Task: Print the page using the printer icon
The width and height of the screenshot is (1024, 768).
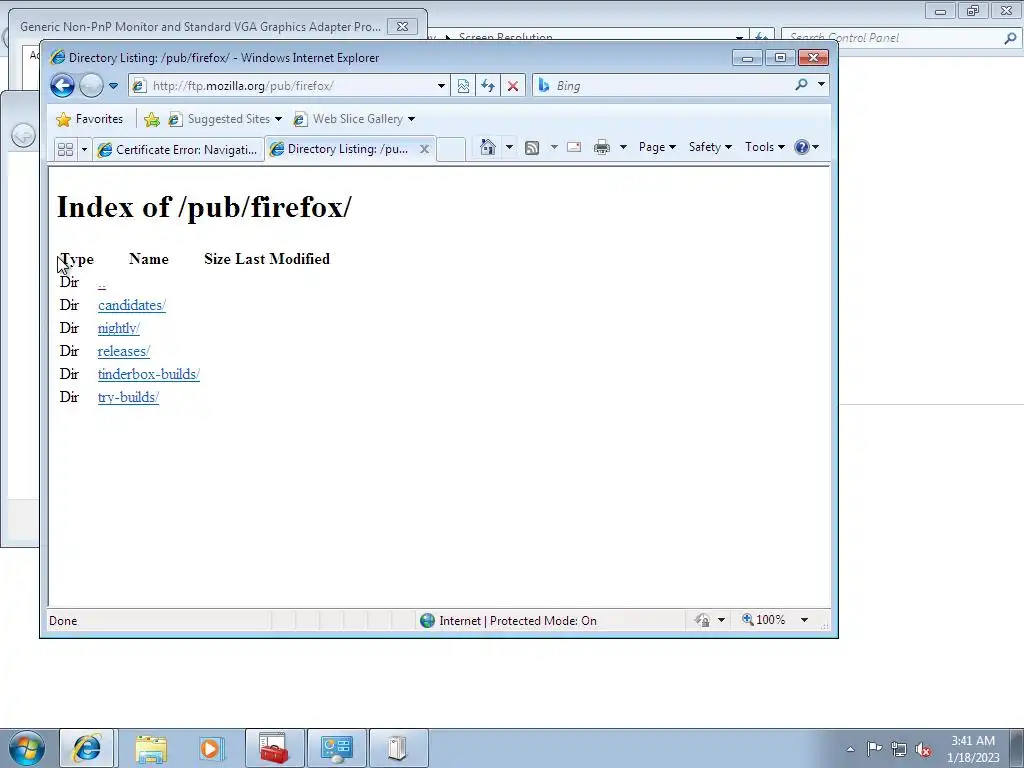Action: point(601,147)
